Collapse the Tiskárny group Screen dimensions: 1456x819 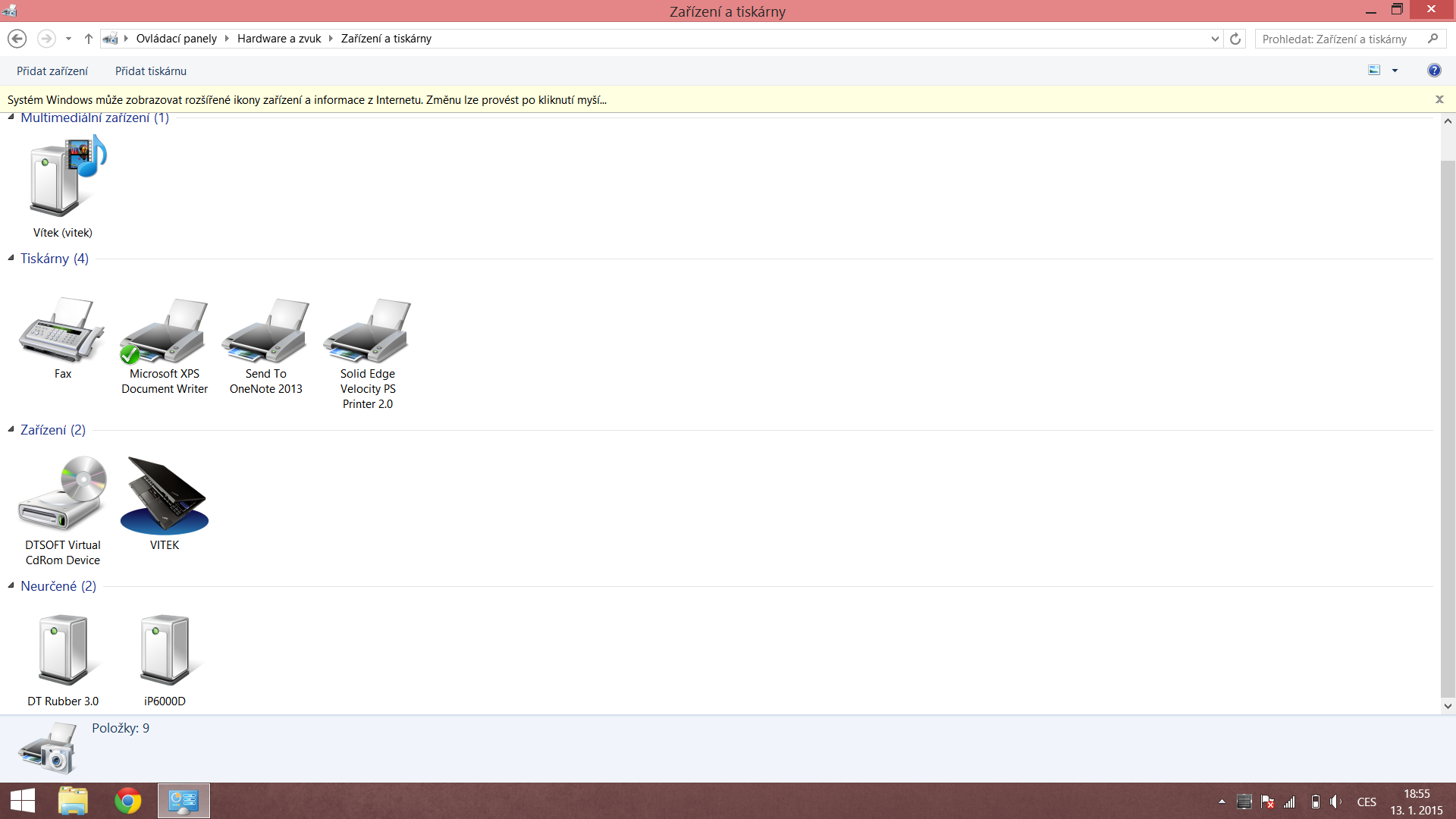(11, 258)
